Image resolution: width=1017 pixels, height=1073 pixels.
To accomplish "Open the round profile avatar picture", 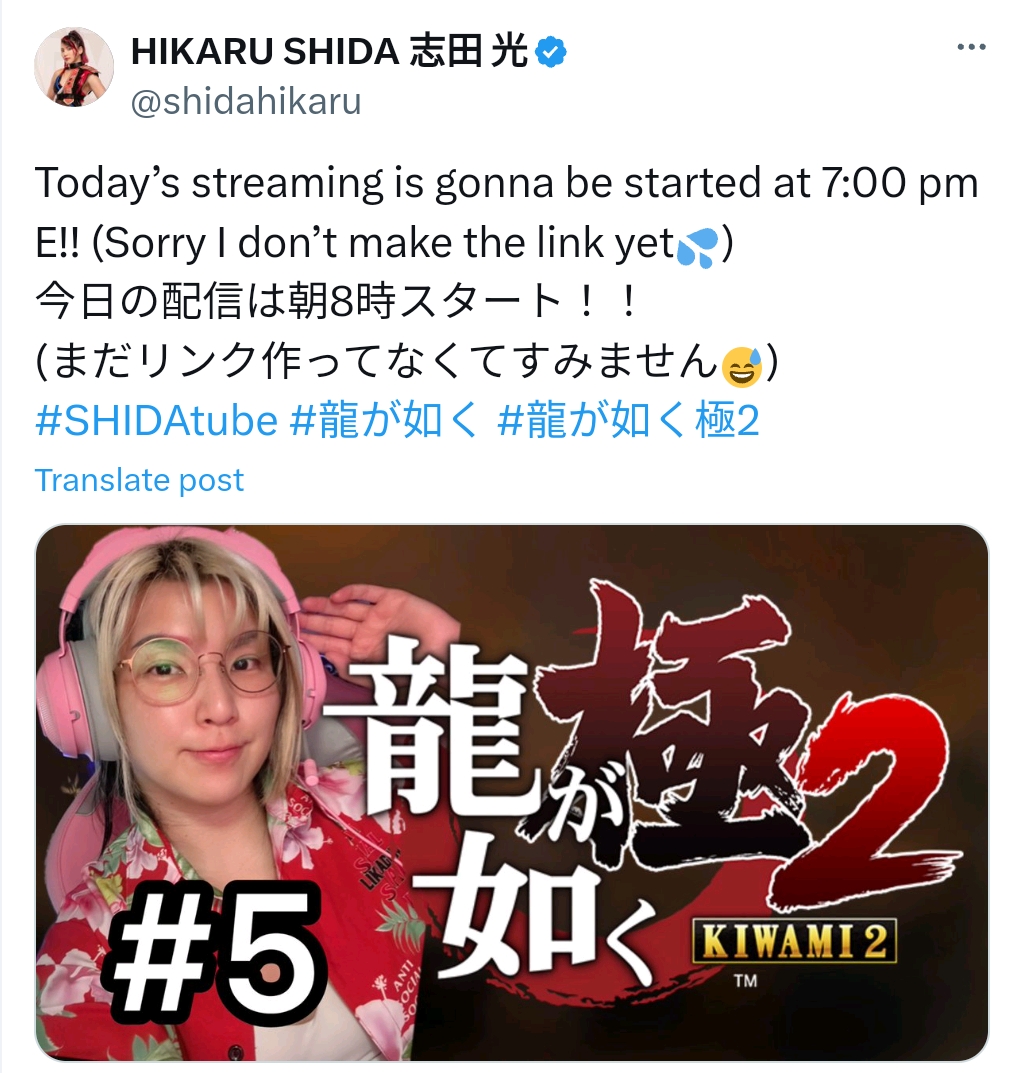I will [x=74, y=67].
